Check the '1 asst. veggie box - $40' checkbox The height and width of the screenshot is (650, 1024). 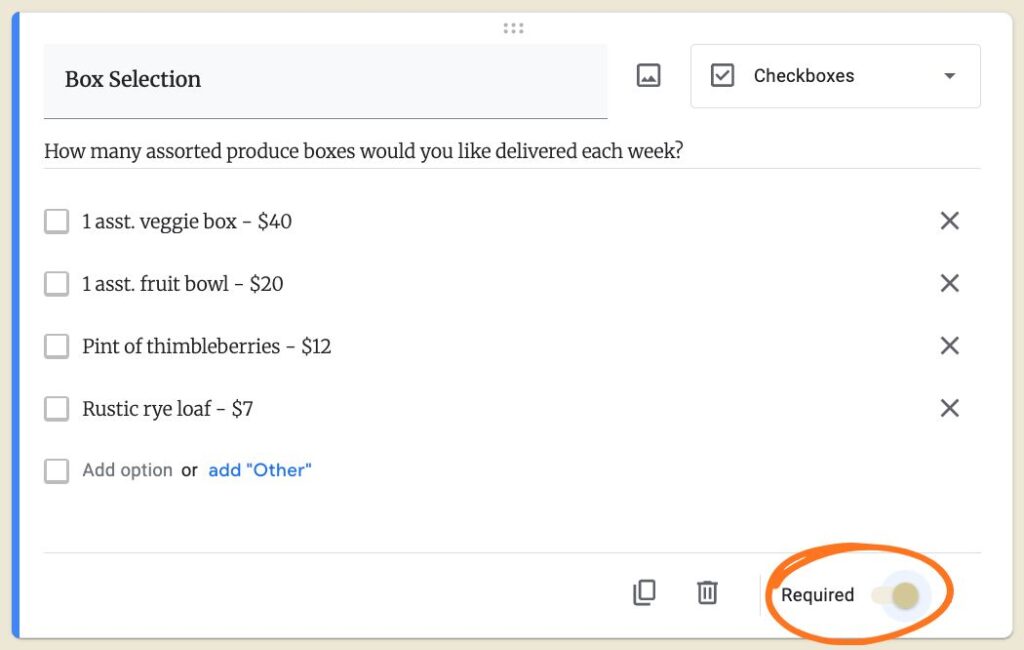click(56, 222)
